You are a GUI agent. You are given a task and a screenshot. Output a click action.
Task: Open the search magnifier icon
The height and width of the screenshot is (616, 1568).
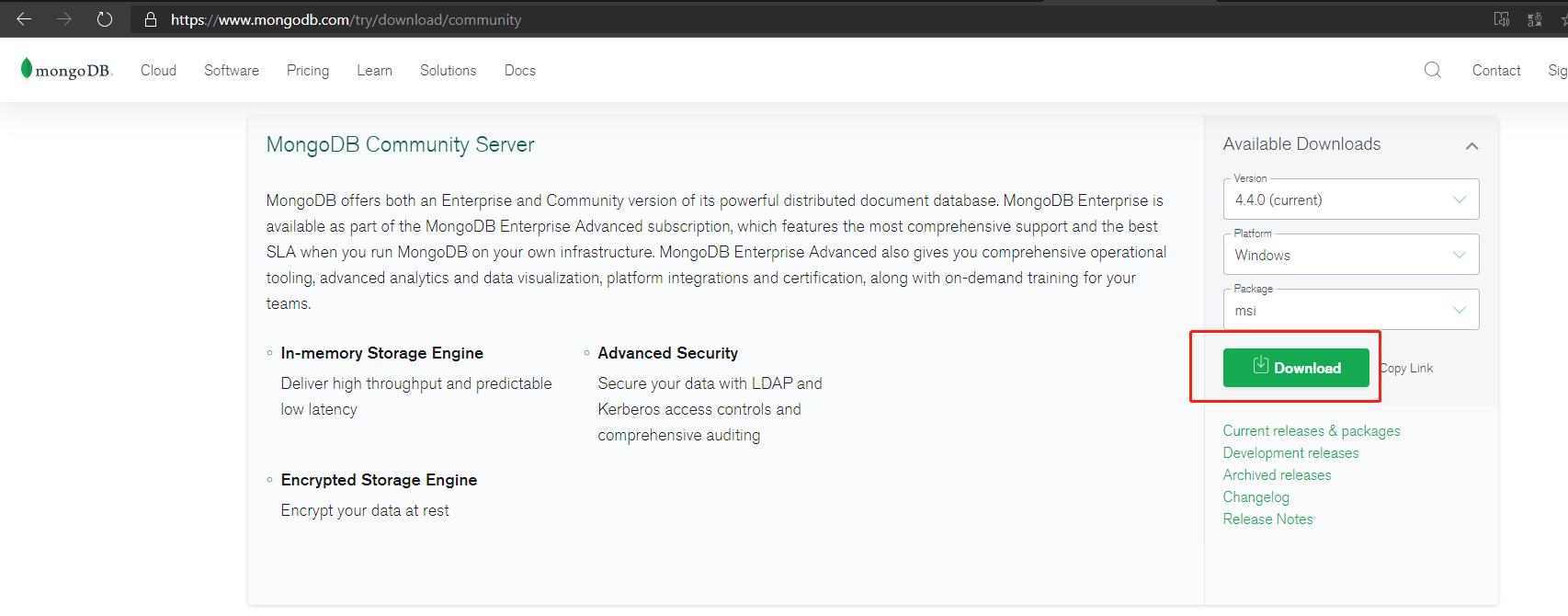click(x=1432, y=70)
